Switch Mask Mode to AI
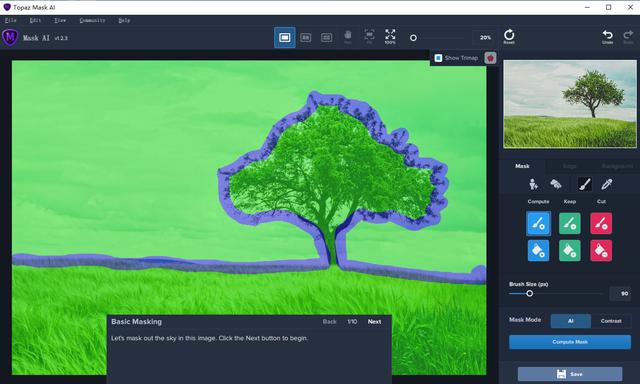 571,321
